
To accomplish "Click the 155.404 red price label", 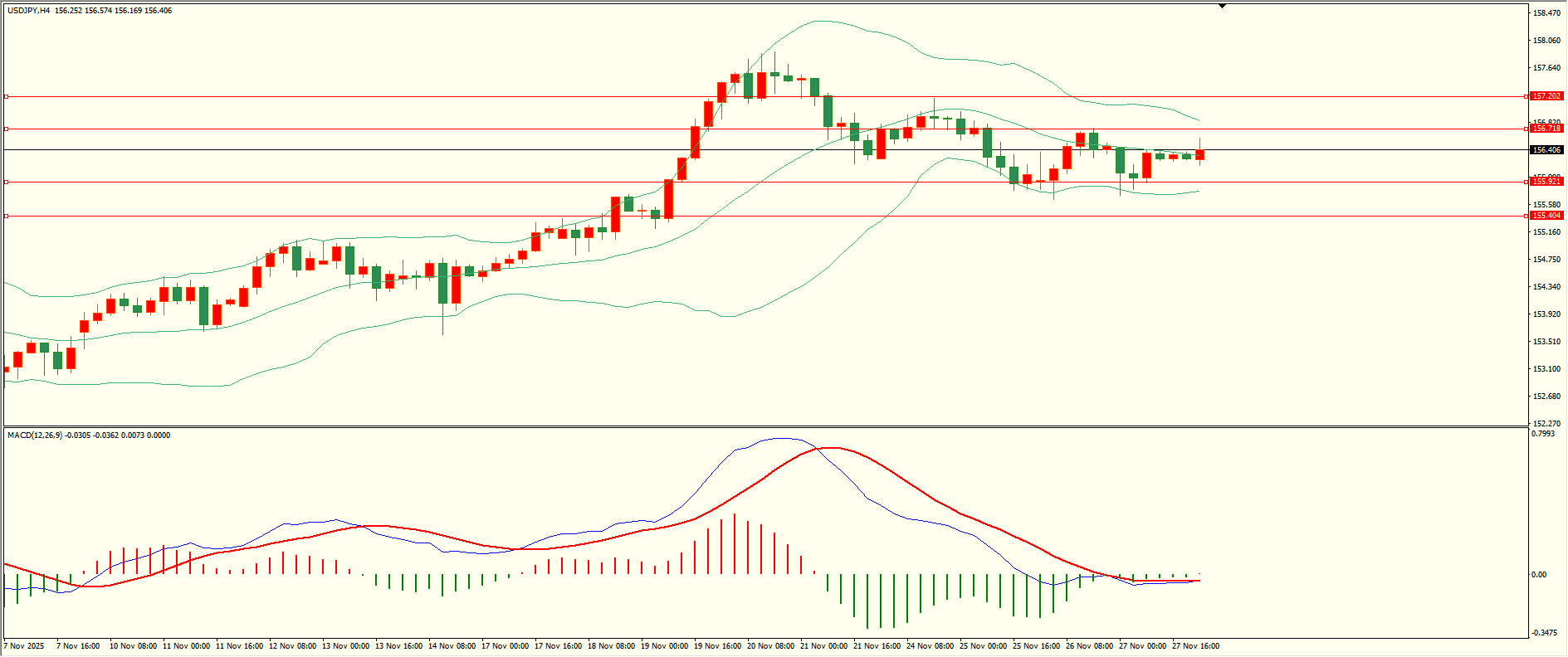I will pos(1546,216).
